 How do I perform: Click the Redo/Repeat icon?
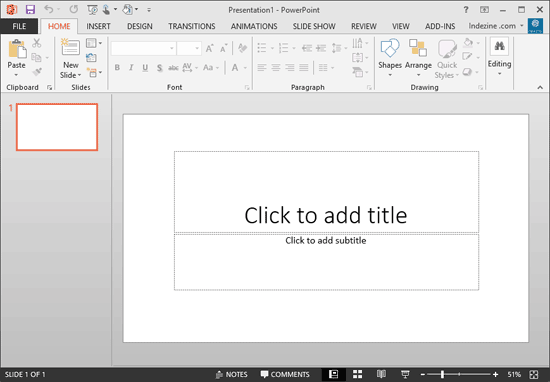(73, 9)
